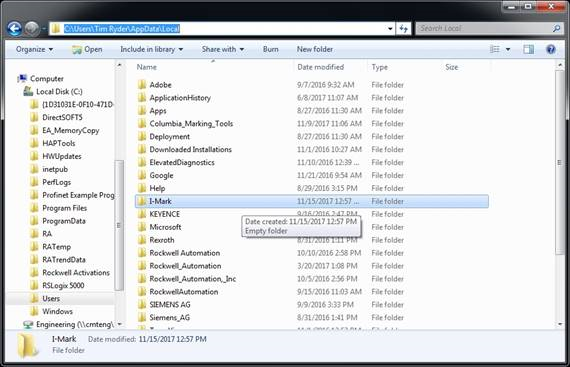Screen dimensions: 570x367
Task: Select the I-Mark folder row
Action: click(x=312, y=201)
